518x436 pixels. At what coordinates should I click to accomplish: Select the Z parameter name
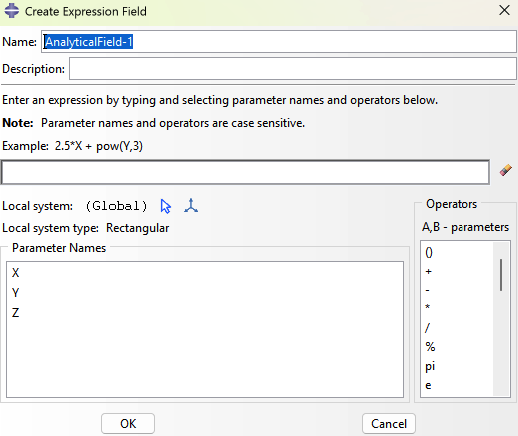(16, 313)
